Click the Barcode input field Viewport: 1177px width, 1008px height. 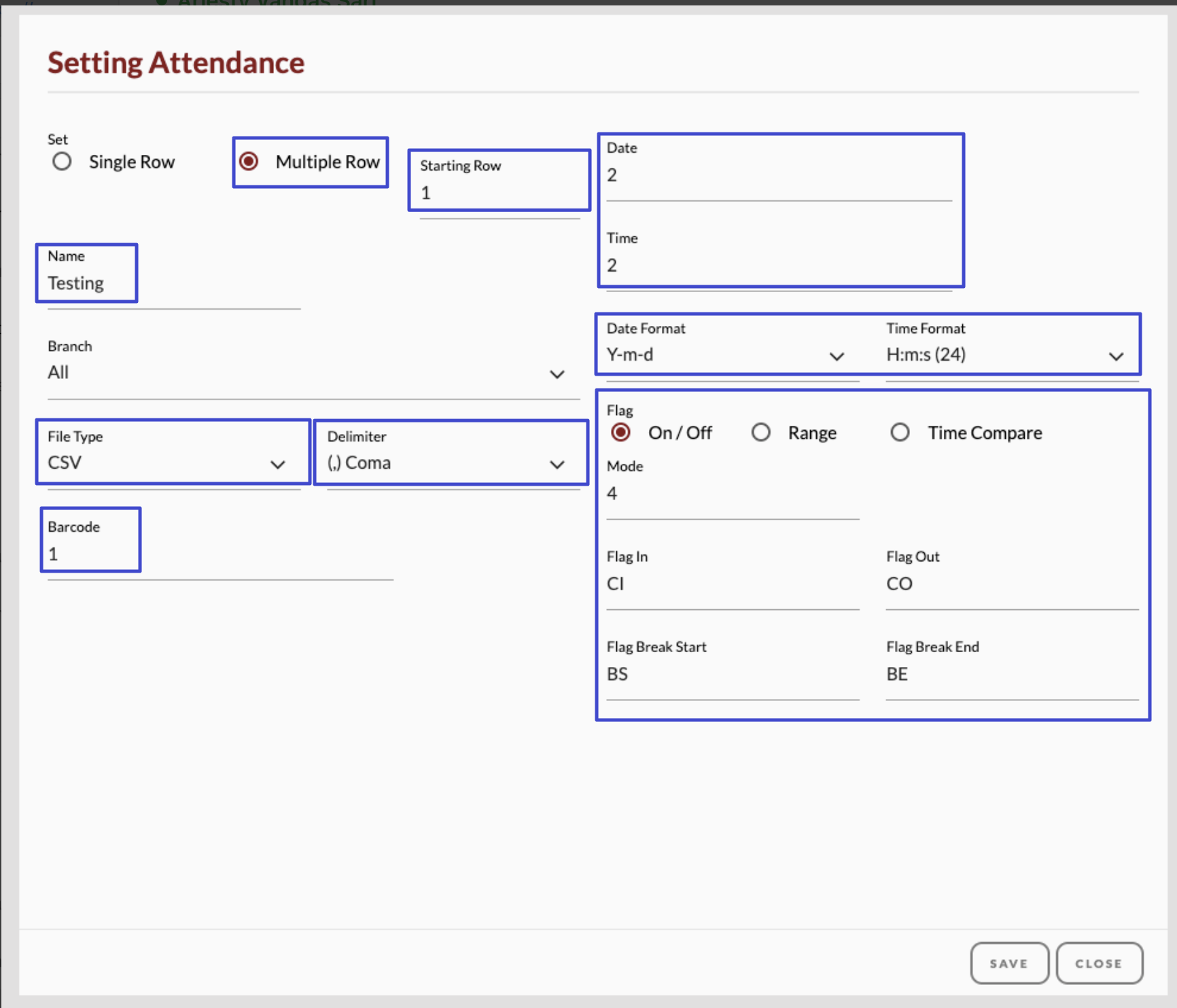click(219, 555)
